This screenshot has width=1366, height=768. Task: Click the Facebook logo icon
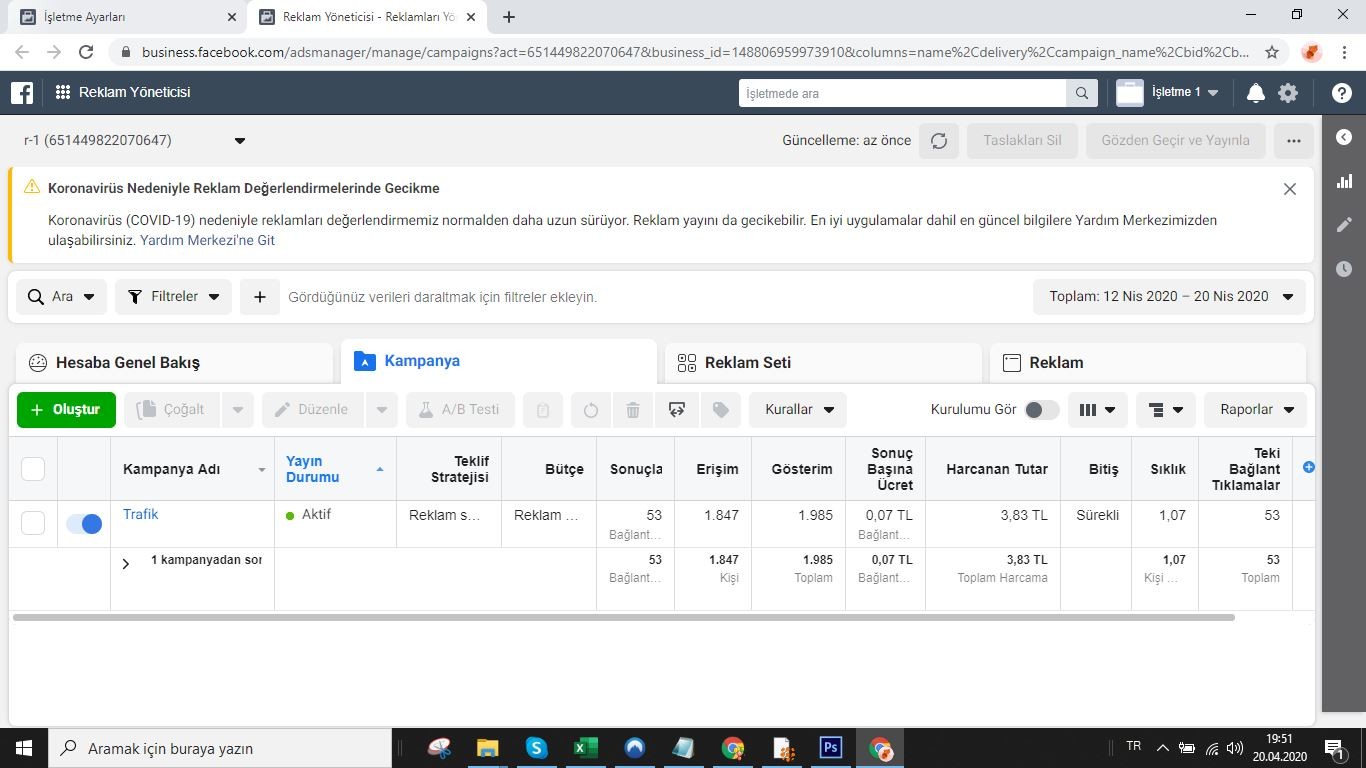point(22,92)
